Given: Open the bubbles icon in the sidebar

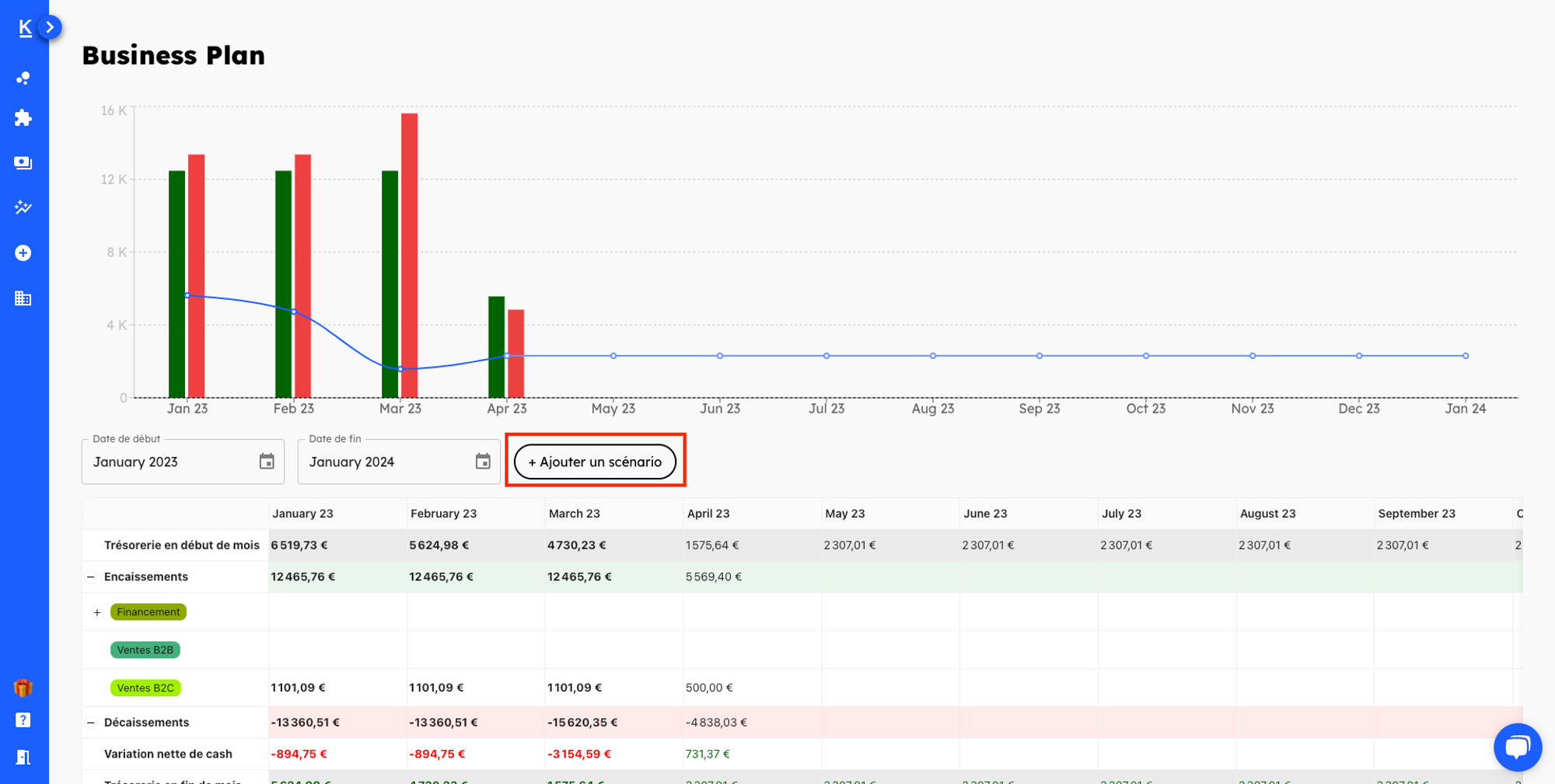Looking at the screenshot, I should pyautogui.click(x=23, y=78).
